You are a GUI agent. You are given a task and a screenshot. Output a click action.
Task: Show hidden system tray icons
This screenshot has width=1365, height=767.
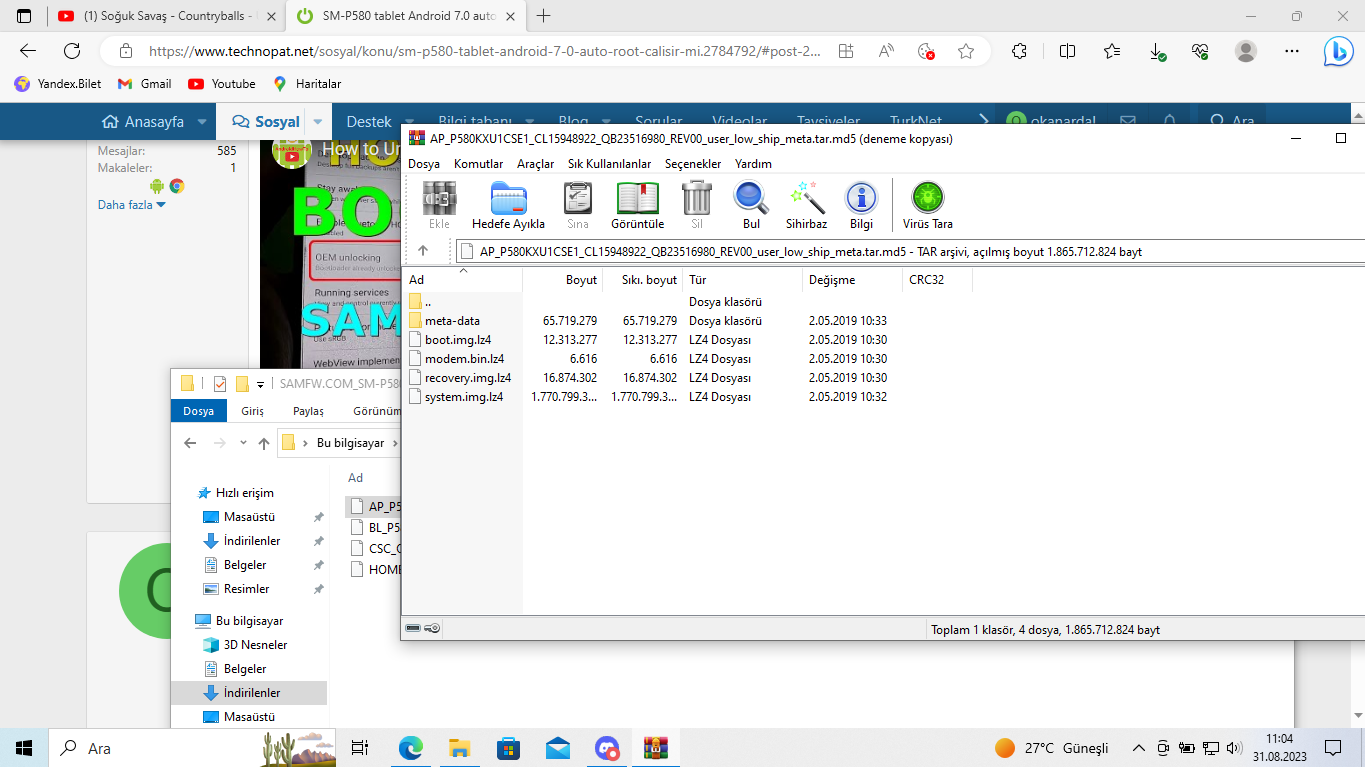1138,748
